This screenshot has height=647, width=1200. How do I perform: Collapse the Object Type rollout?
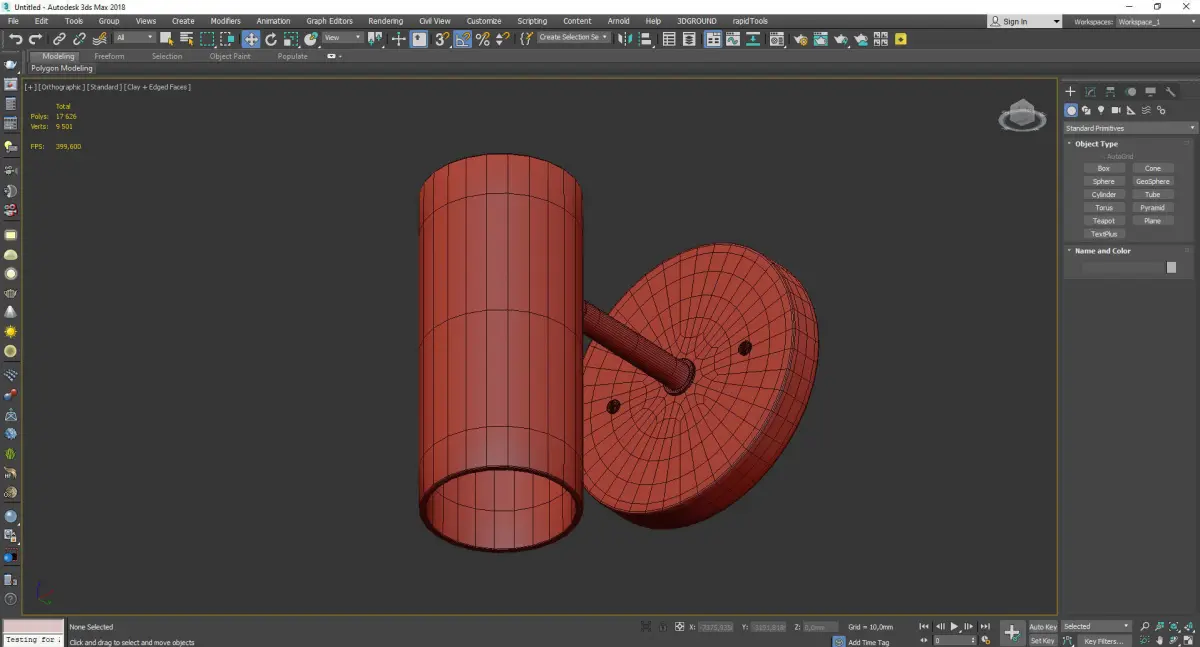pos(1096,144)
